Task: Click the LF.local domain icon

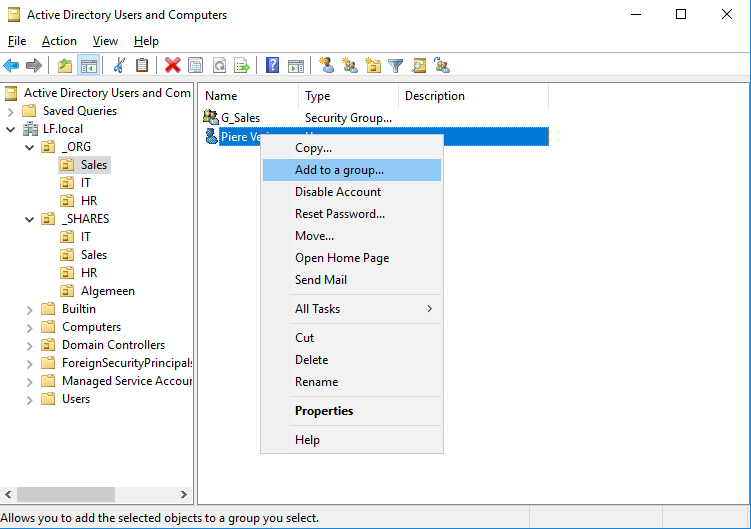Action: [x=30, y=129]
